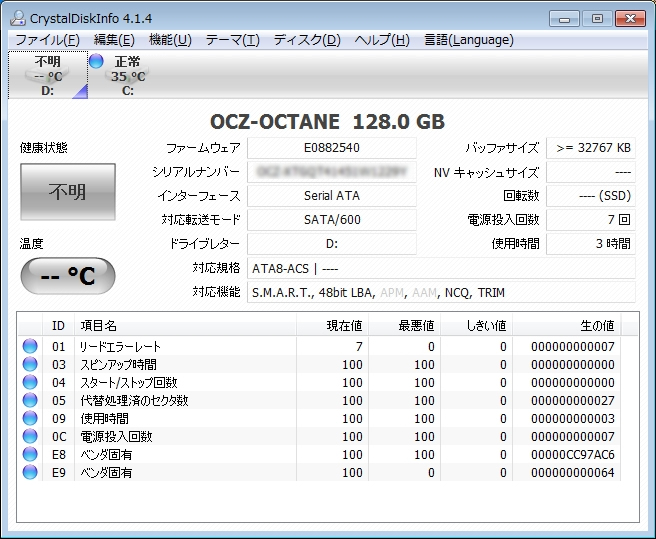The height and width of the screenshot is (539, 656).
Task: Click the status orb for row ID 0C
Action: (30, 436)
